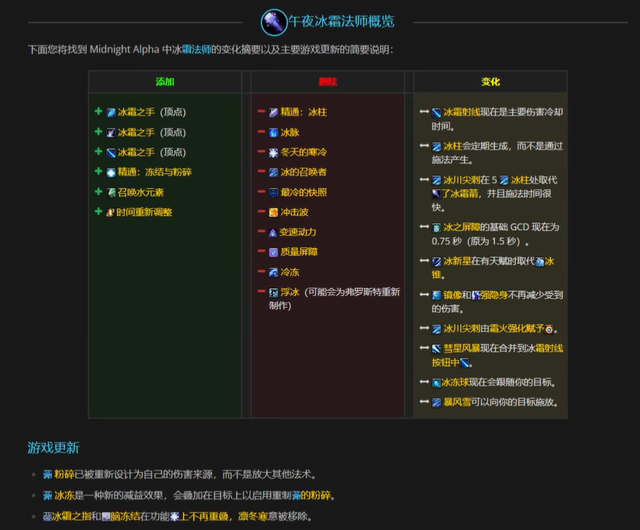Click the green 添加 column header
Image resolution: width=640 pixels, height=530 pixels.
tap(165, 82)
